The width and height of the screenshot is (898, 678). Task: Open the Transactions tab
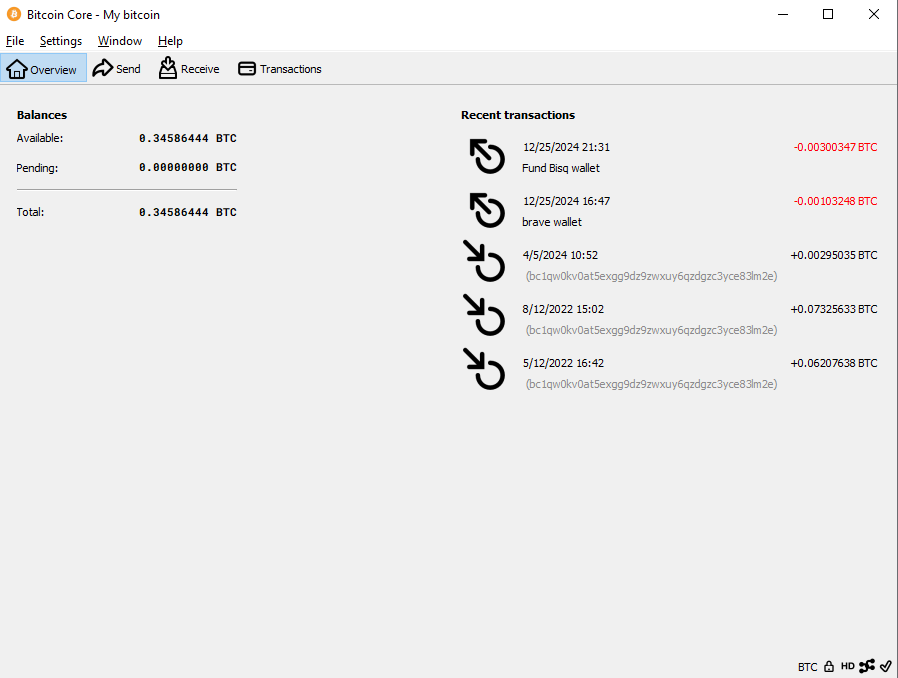pos(279,68)
